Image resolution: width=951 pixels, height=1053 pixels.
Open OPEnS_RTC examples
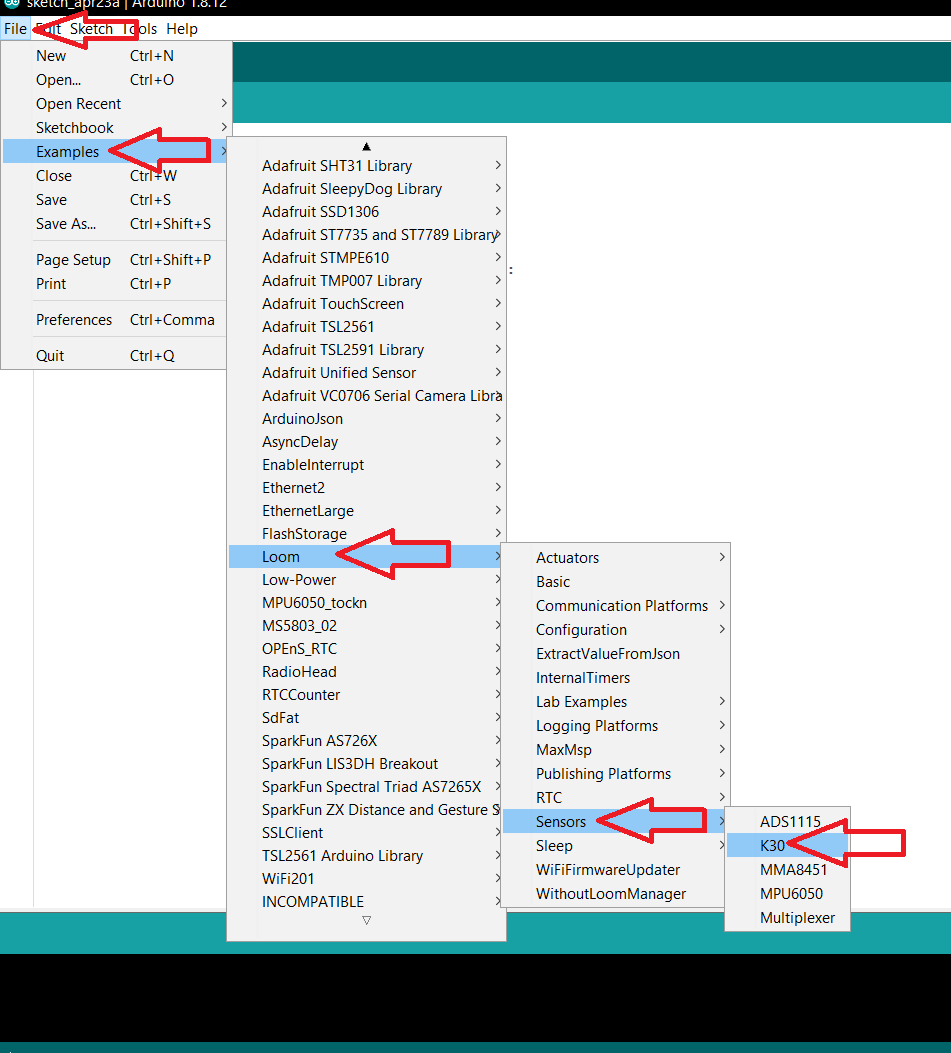pyautogui.click(x=366, y=649)
